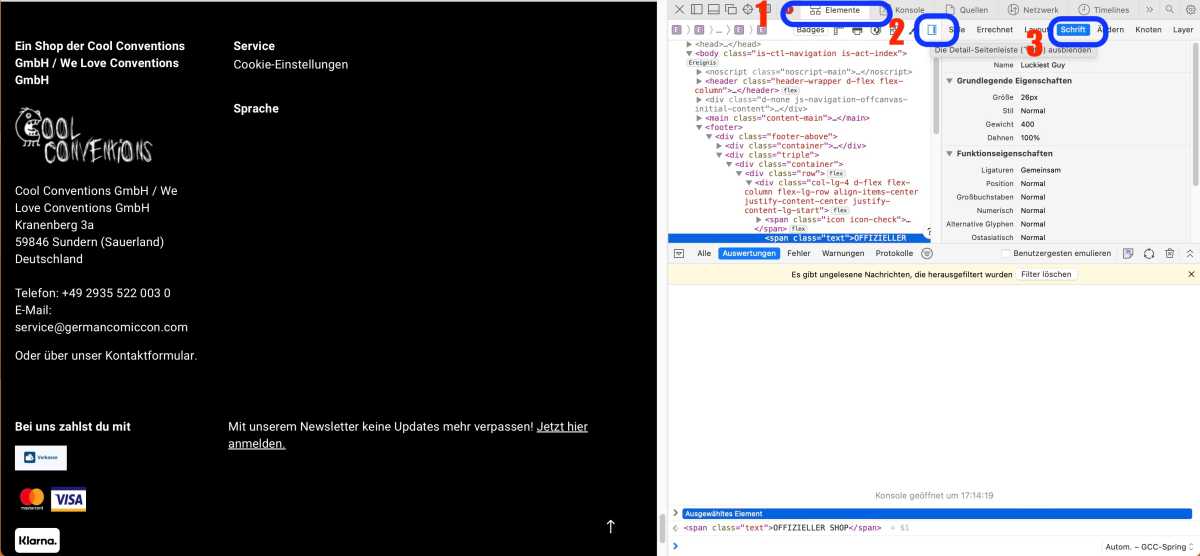Dock the inspector to the side of the window

tap(697, 9)
